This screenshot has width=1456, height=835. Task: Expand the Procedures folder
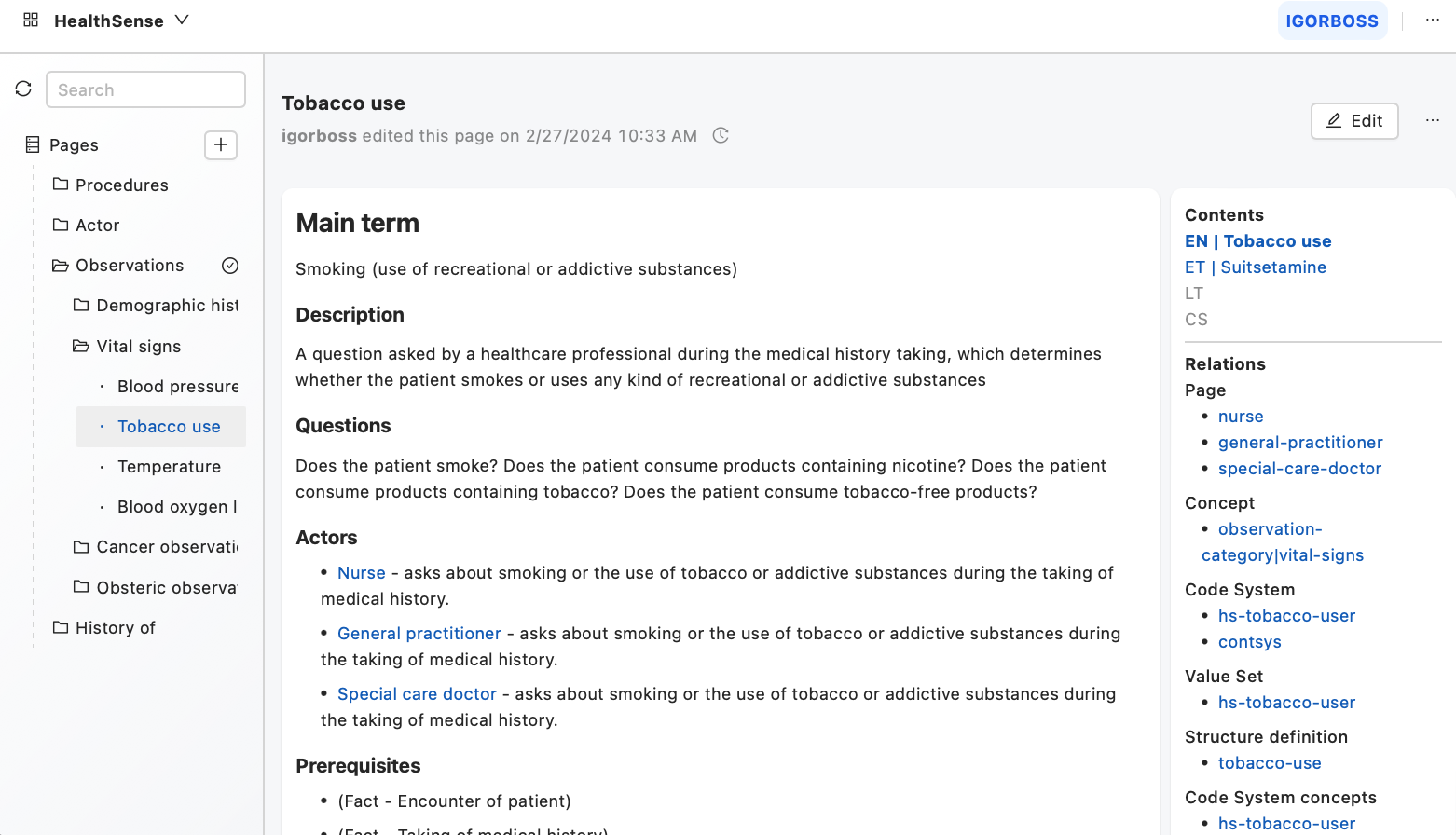click(x=61, y=185)
